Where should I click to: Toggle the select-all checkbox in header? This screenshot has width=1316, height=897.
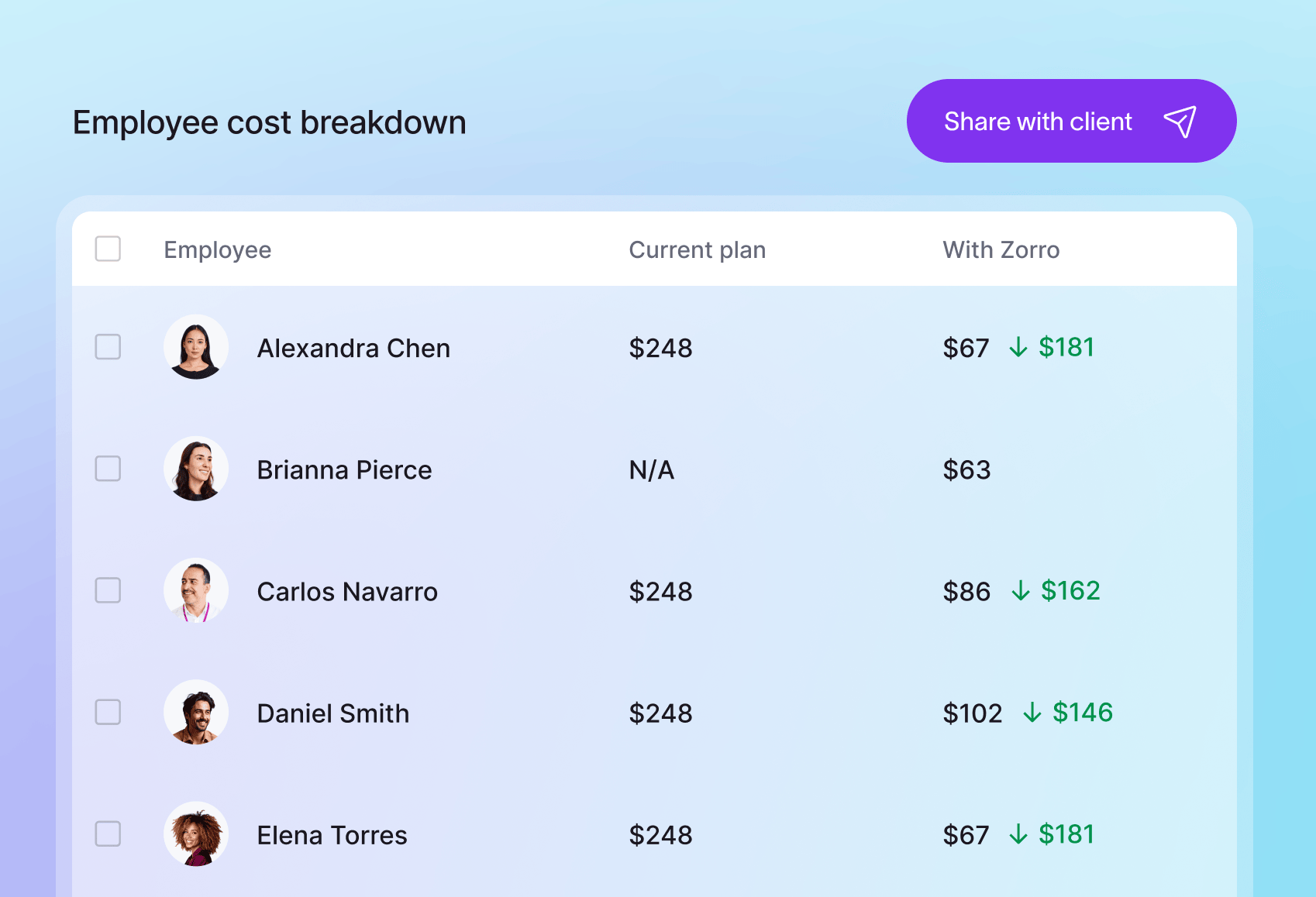(x=108, y=249)
